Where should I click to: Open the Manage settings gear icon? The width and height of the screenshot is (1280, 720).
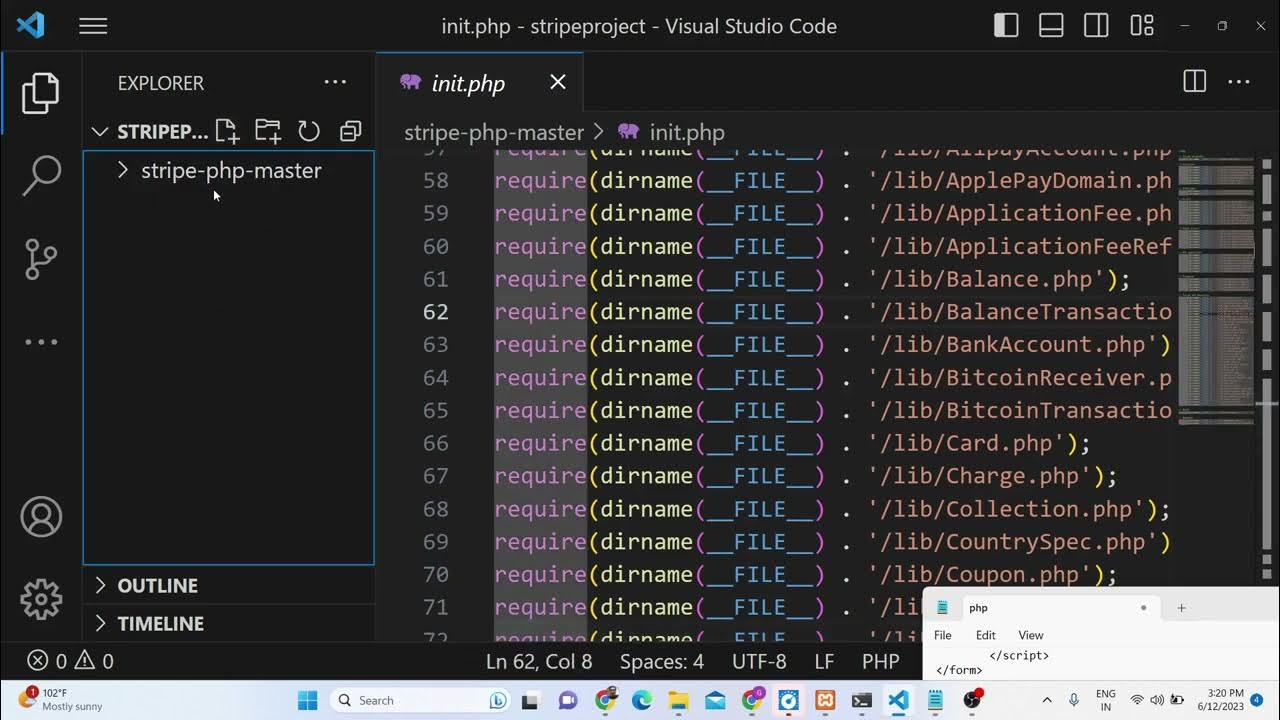coord(41,599)
